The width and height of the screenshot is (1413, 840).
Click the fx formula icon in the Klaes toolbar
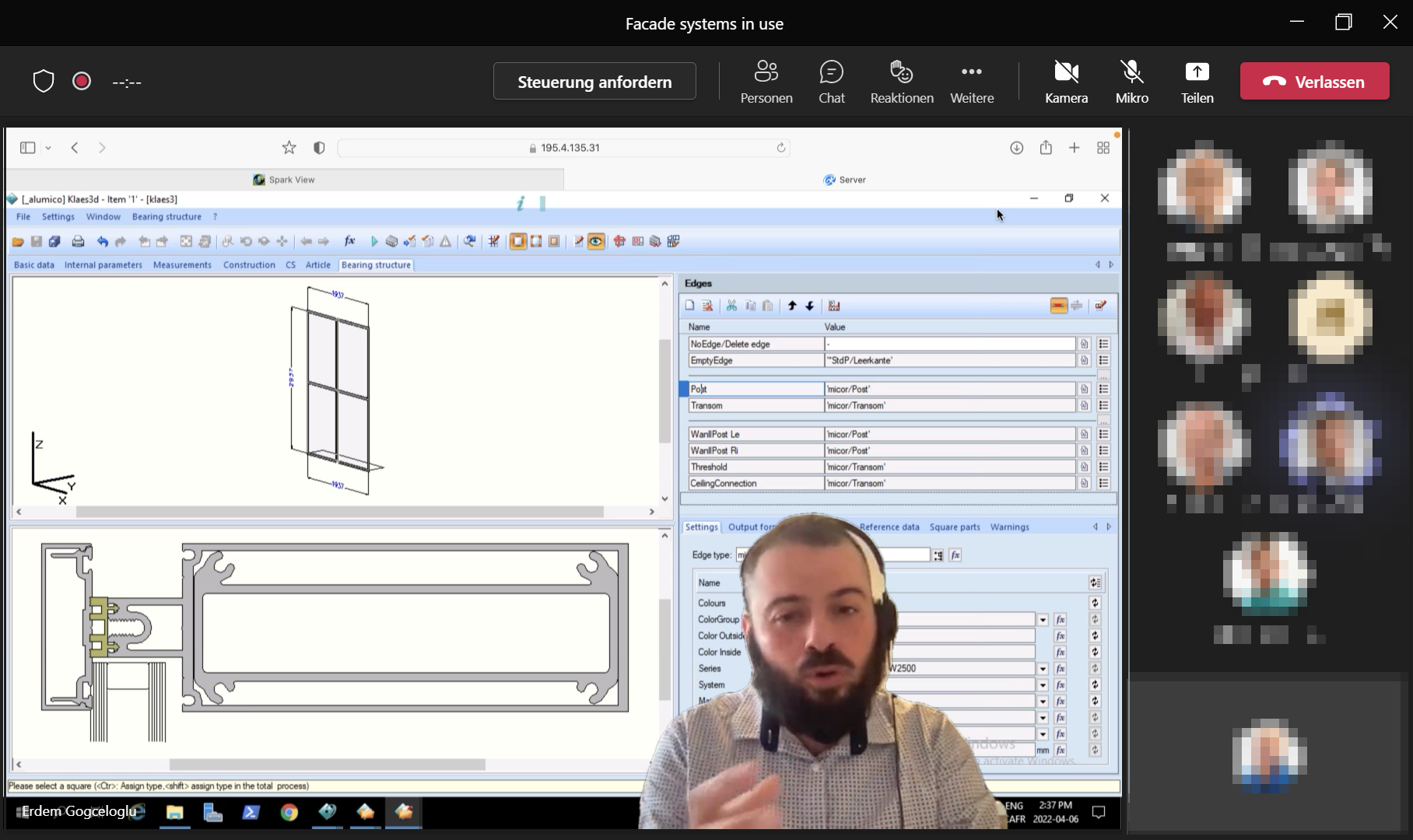pos(349,241)
